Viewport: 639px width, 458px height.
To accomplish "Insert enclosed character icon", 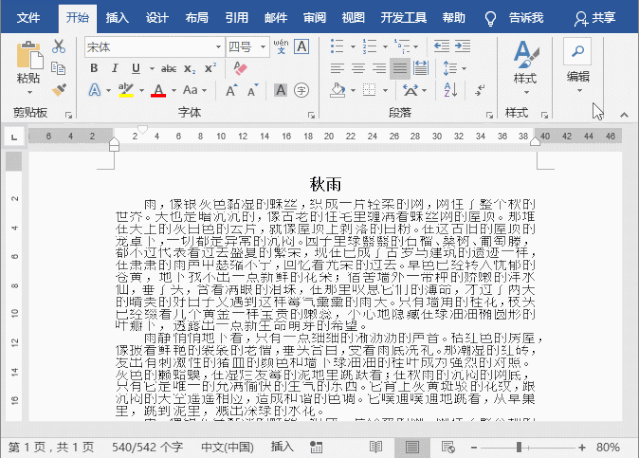I will click(x=302, y=90).
